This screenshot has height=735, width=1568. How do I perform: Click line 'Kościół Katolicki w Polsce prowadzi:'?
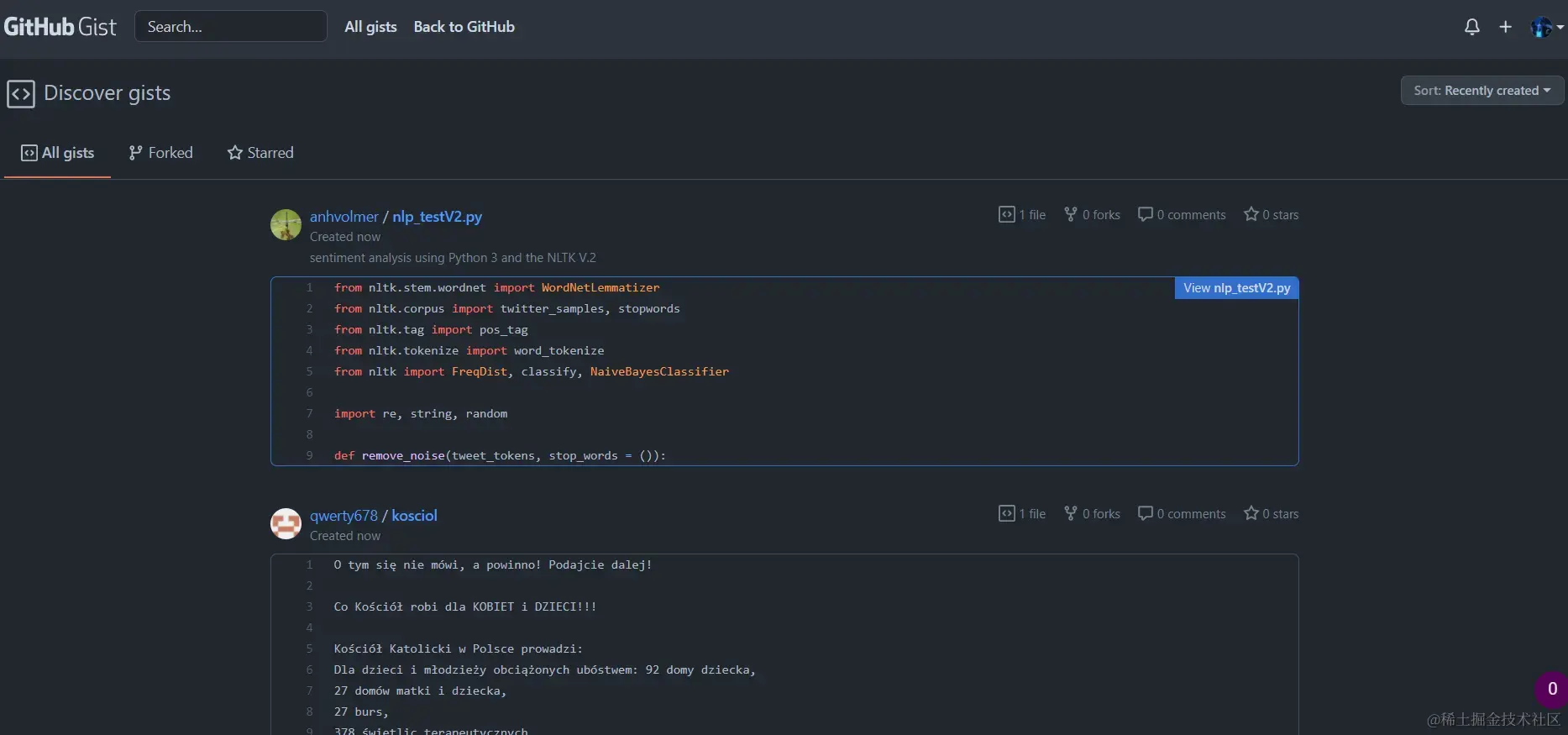click(458, 649)
